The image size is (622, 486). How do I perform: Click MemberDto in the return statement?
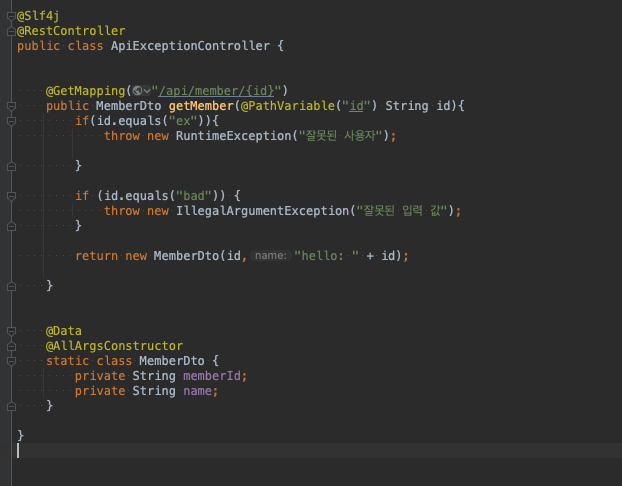tap(186, 256)
